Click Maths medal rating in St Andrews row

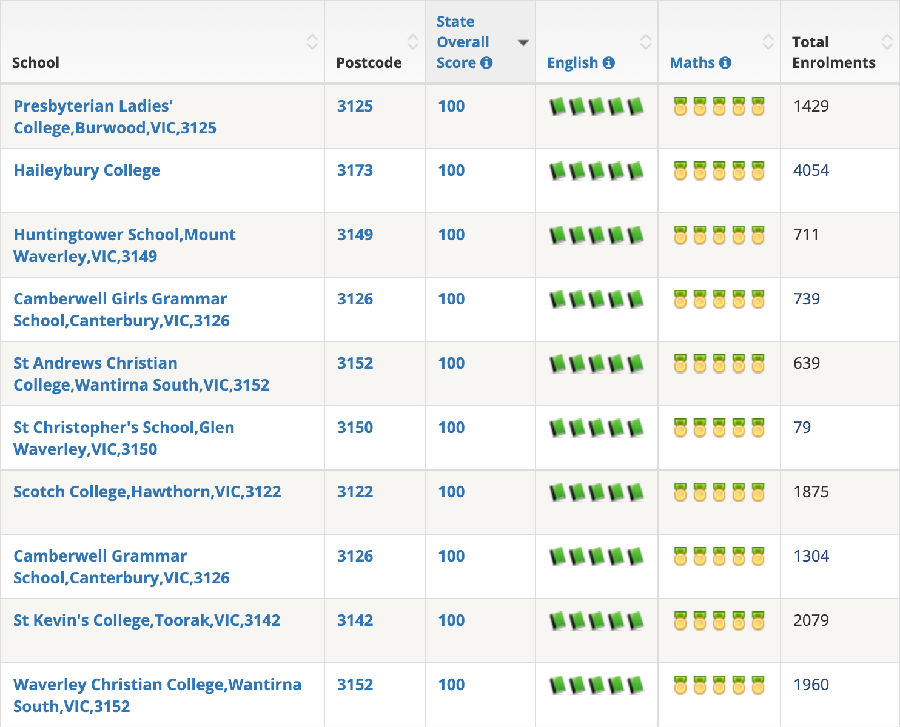coord(719,363)
